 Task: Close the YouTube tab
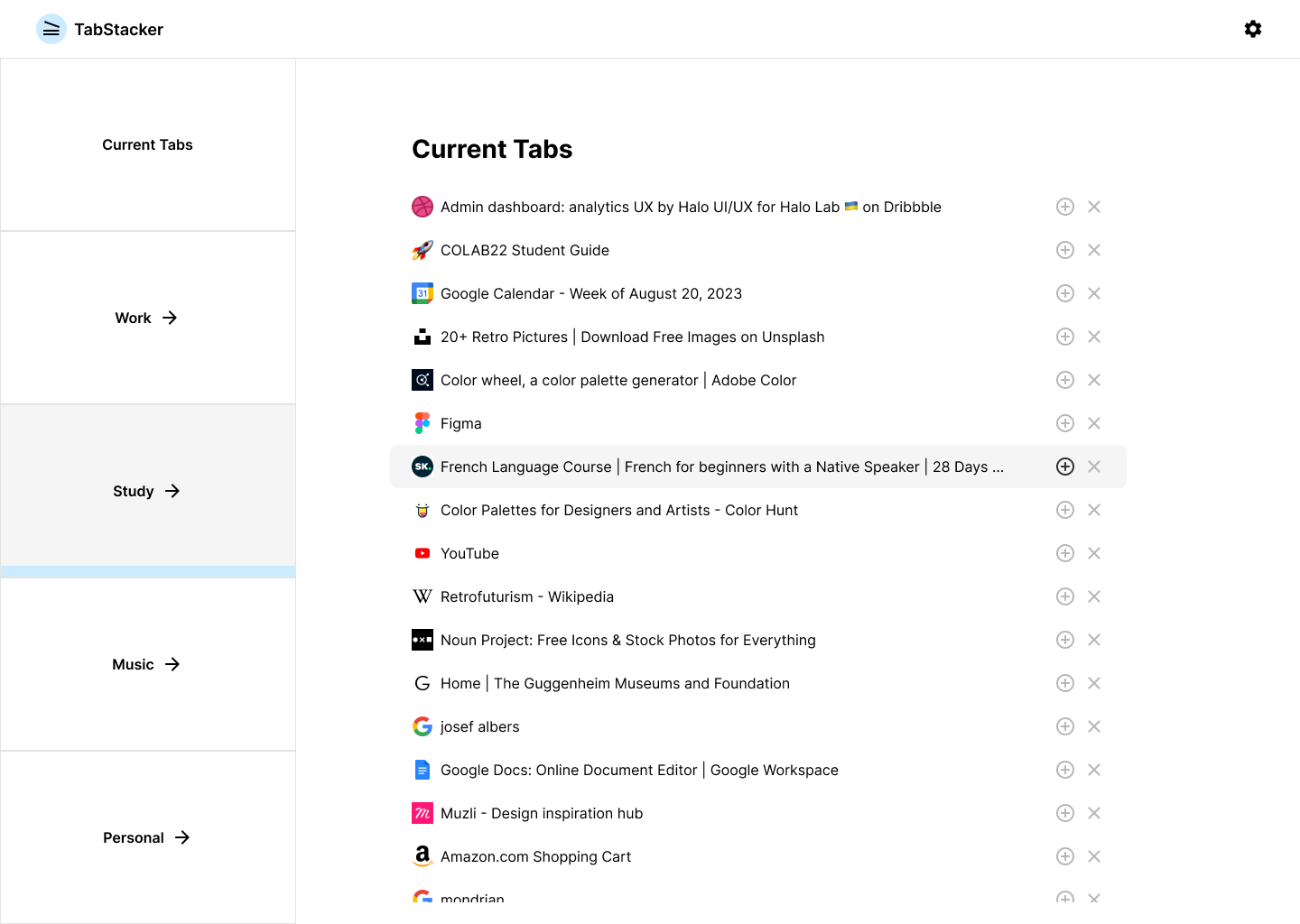pyautogui.click(x=1094, y=553)
